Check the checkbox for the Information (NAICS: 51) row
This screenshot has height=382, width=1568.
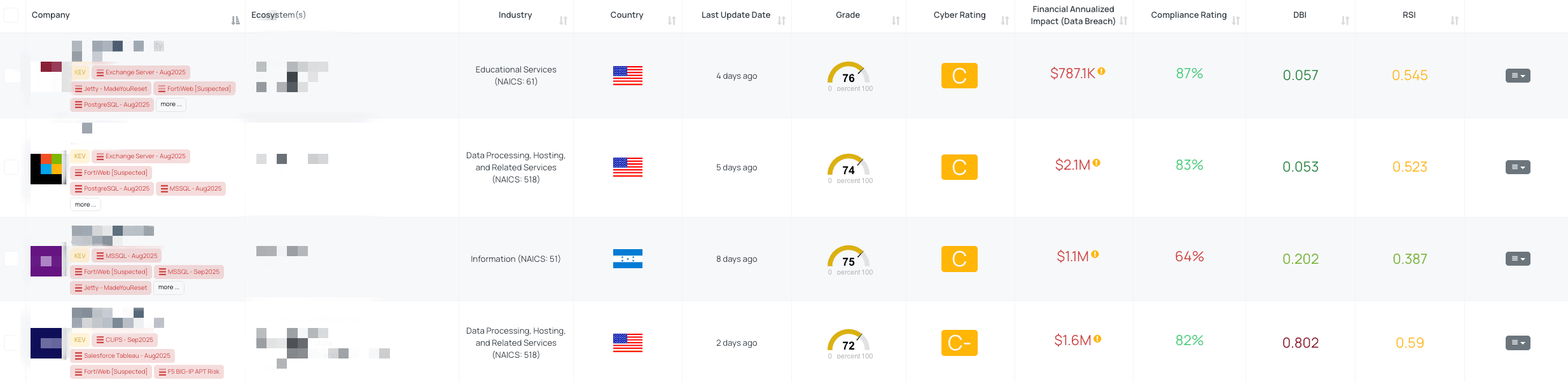[x=11, y=259]
